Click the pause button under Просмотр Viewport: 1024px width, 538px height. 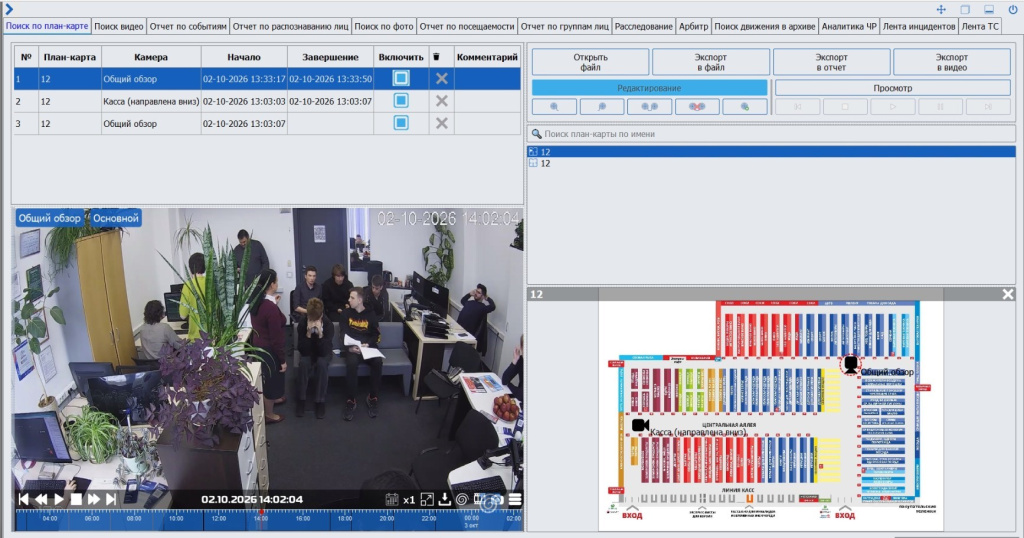940,106
